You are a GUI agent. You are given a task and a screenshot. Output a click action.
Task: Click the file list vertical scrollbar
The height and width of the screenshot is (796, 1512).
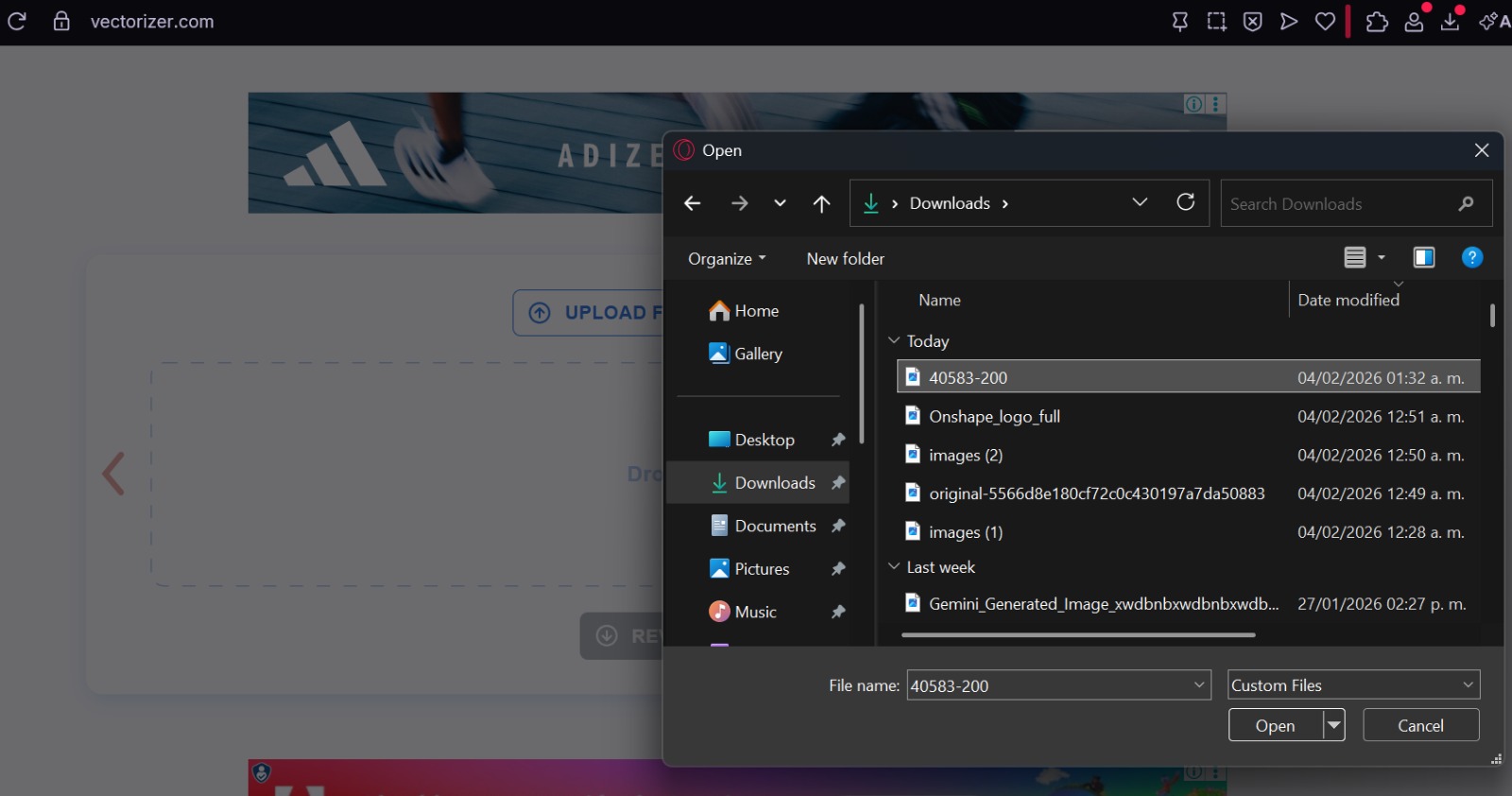pyautogui.click(x=1492, y=316)
